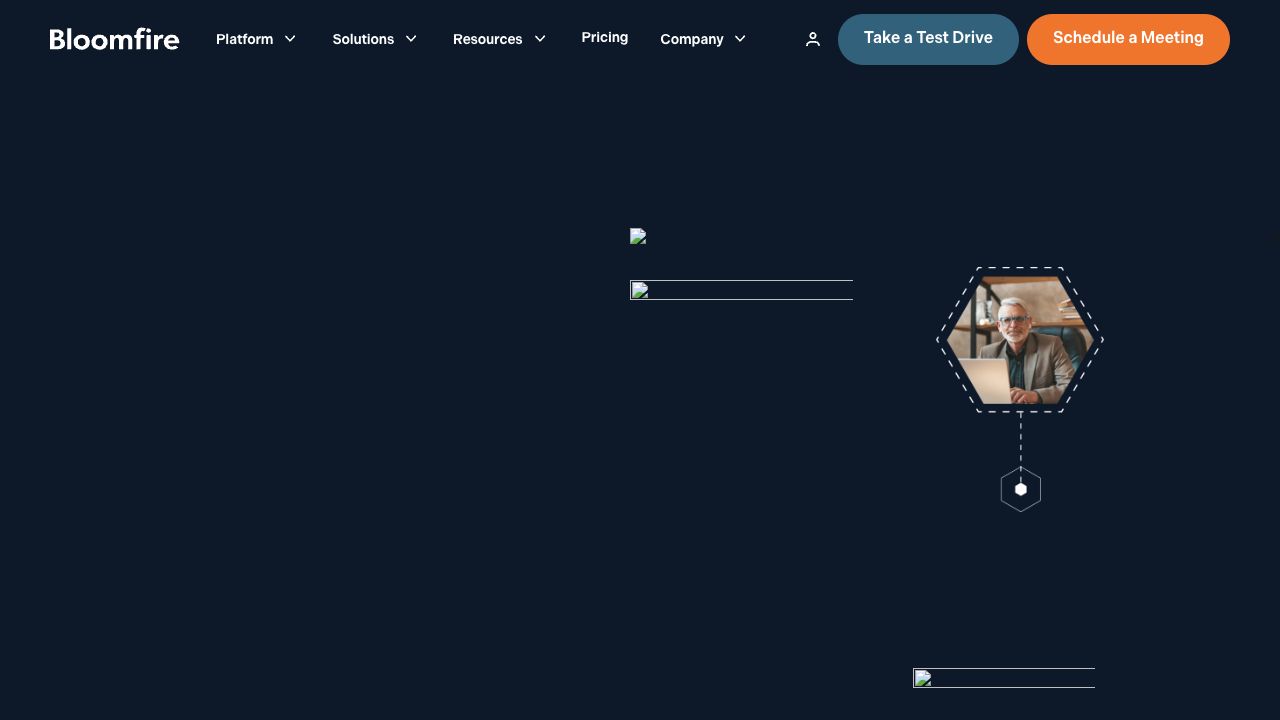
Task: Go to the Pricing page
Action: click(605, 37)
